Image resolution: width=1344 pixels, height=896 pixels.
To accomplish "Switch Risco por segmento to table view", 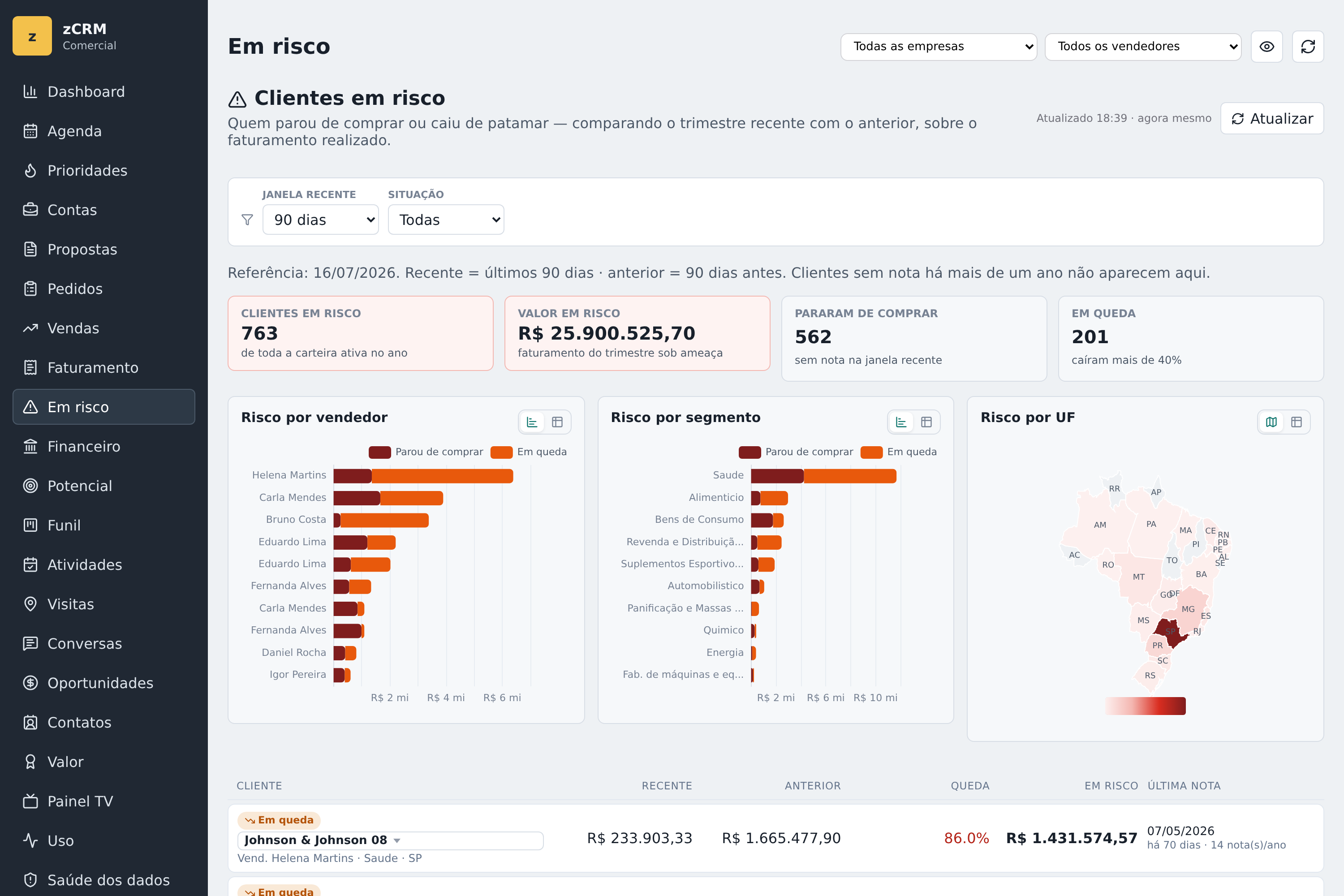I will tap(926, 422).
